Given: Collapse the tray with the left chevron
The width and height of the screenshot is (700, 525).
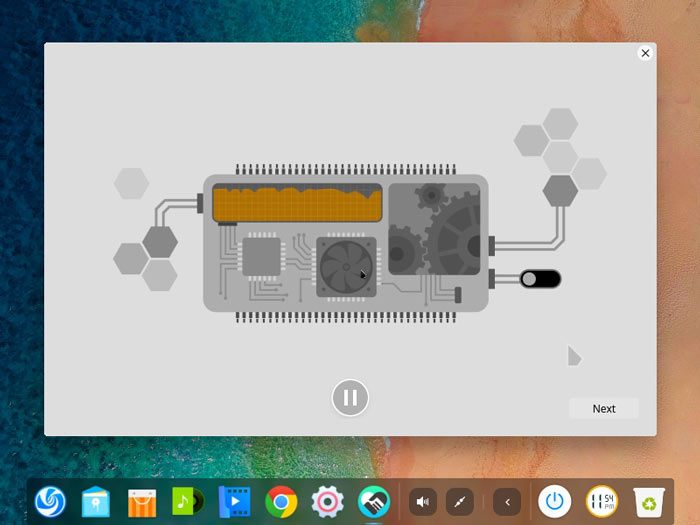Looking at the screenshot, I should point(507,502).
